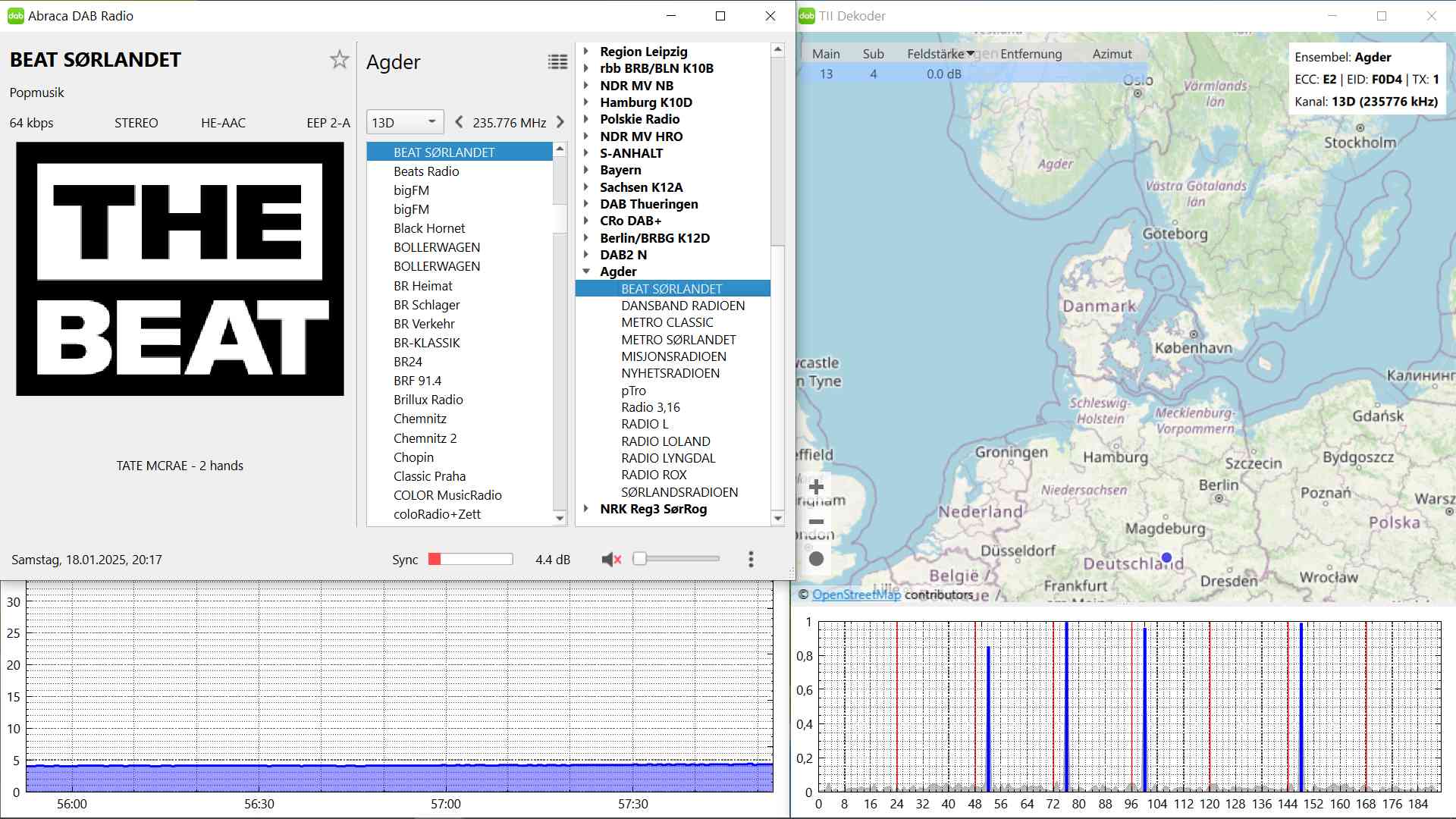The image size is (1456, 819).
Task: Click the slideshow image THE BEAT
Action: pos(180,269)
